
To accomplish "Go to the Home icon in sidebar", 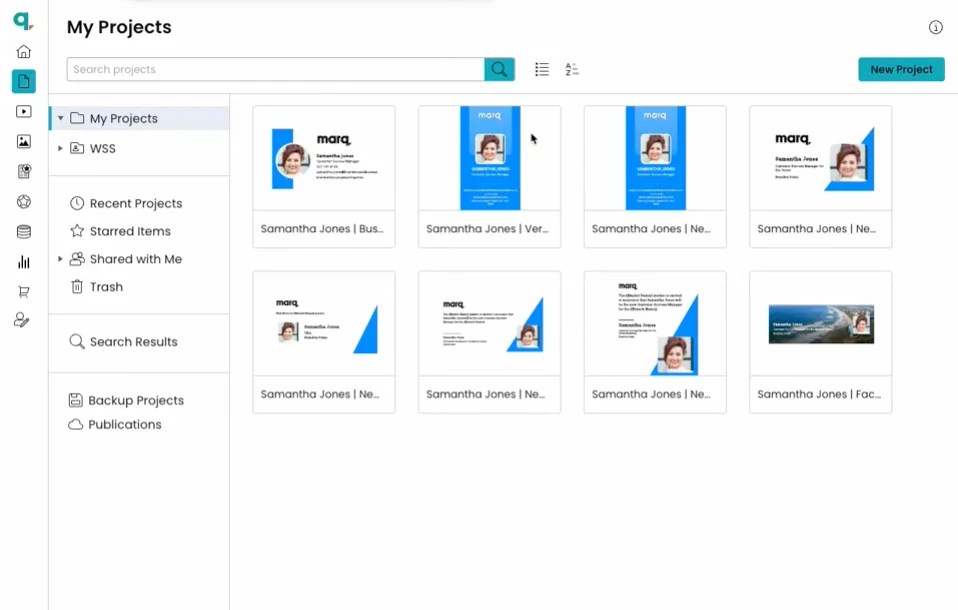I will (x=24, y=52).
